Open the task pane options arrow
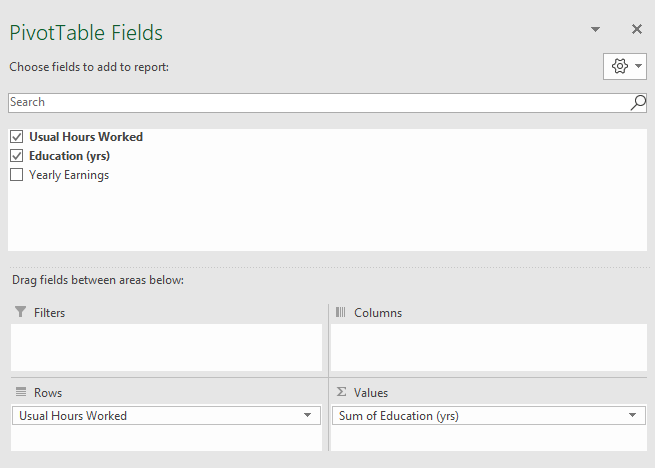The height and width of the screenshot is (468, 655). pyautogui.click(x=596, y=30)
